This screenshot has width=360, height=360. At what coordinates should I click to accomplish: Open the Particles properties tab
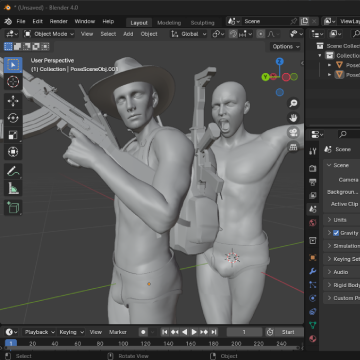point(312,285)
